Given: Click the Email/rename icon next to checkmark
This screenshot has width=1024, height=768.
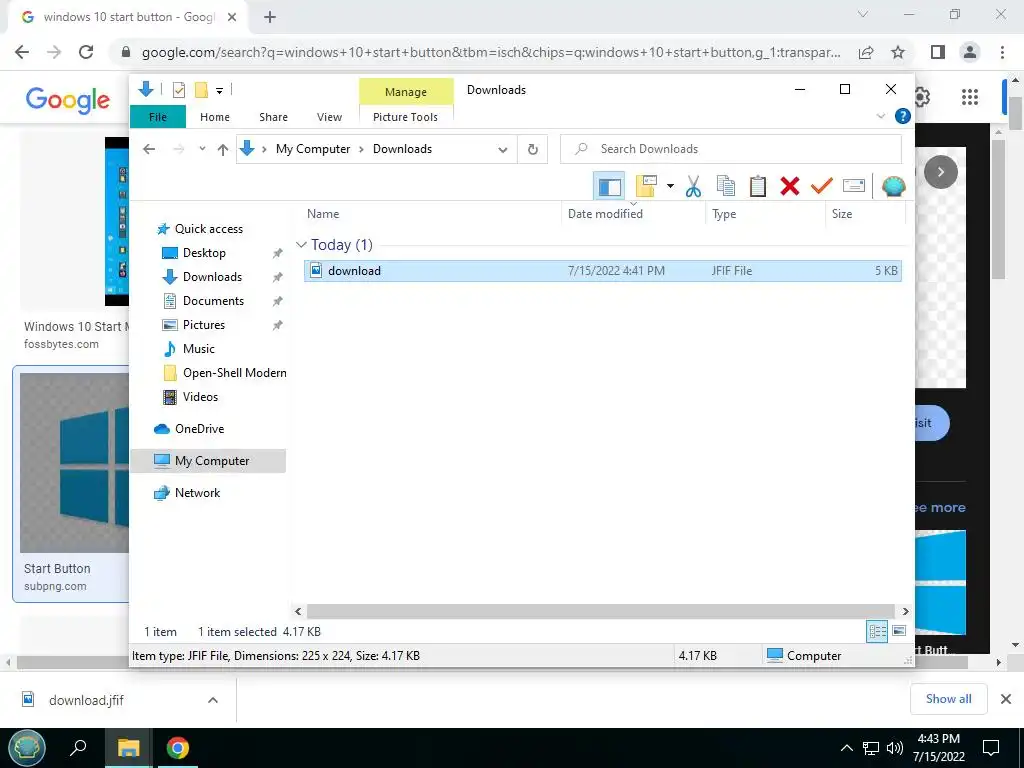Looking at the screenshot, I should pyautogui.click(x=854, y=186).
